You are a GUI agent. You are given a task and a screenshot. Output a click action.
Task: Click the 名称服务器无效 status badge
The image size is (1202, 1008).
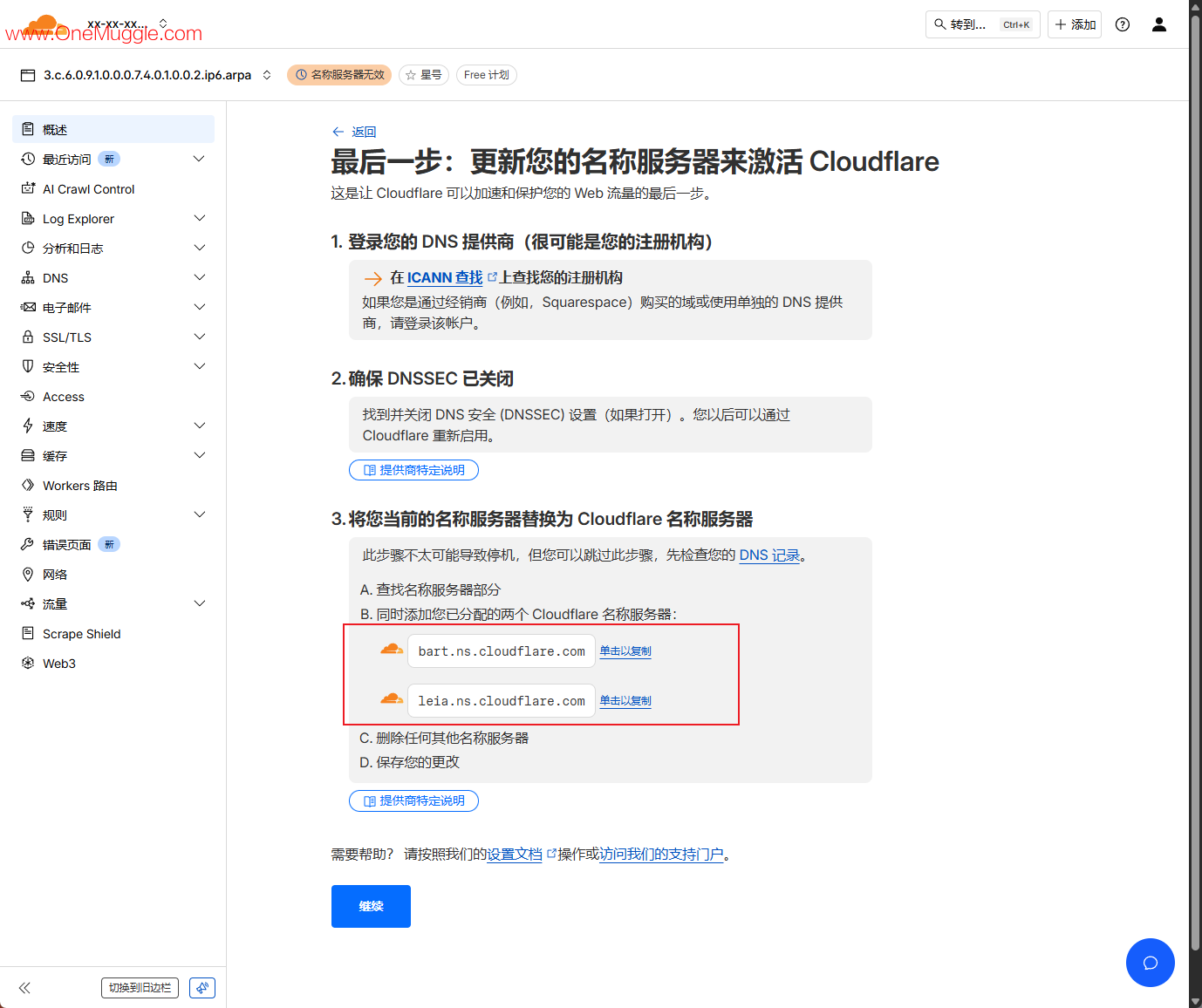coord(339,75)
